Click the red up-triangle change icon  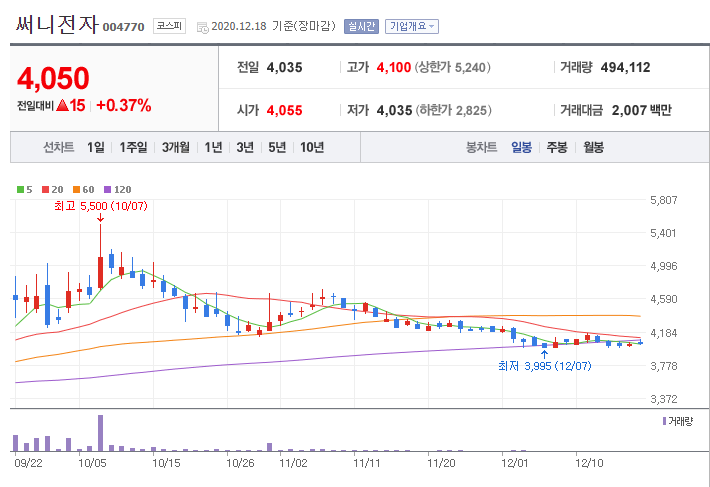pos(63,105)
